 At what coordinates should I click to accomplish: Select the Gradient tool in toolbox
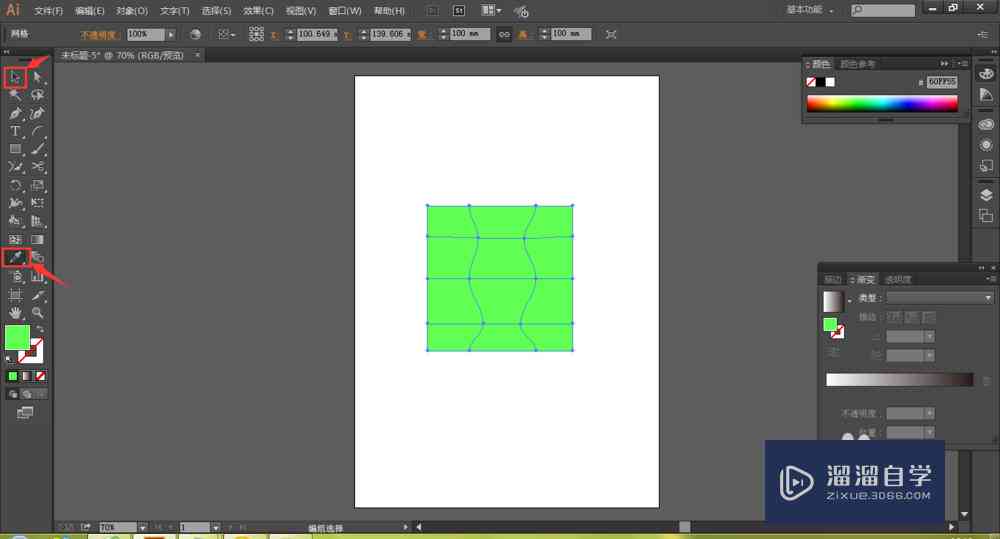(x=37, y=240)
